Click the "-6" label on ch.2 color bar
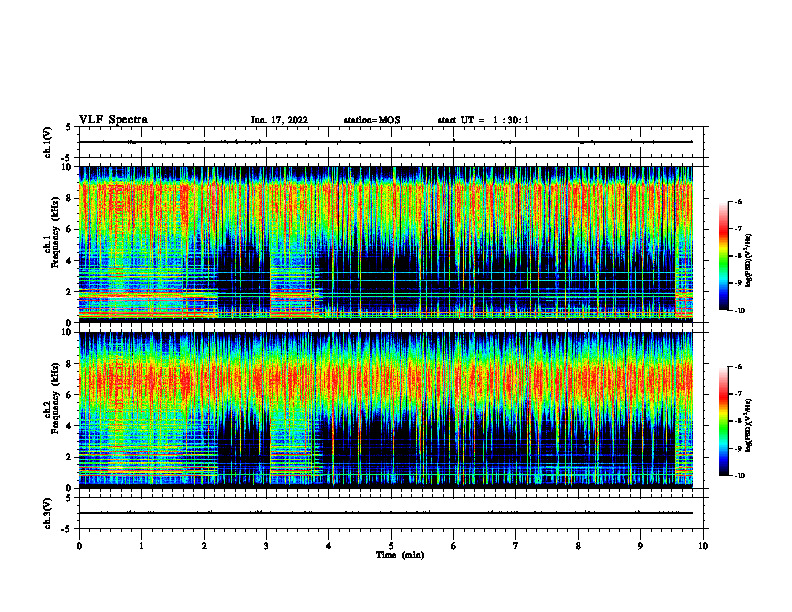792x612 pixels. (738, 367)
